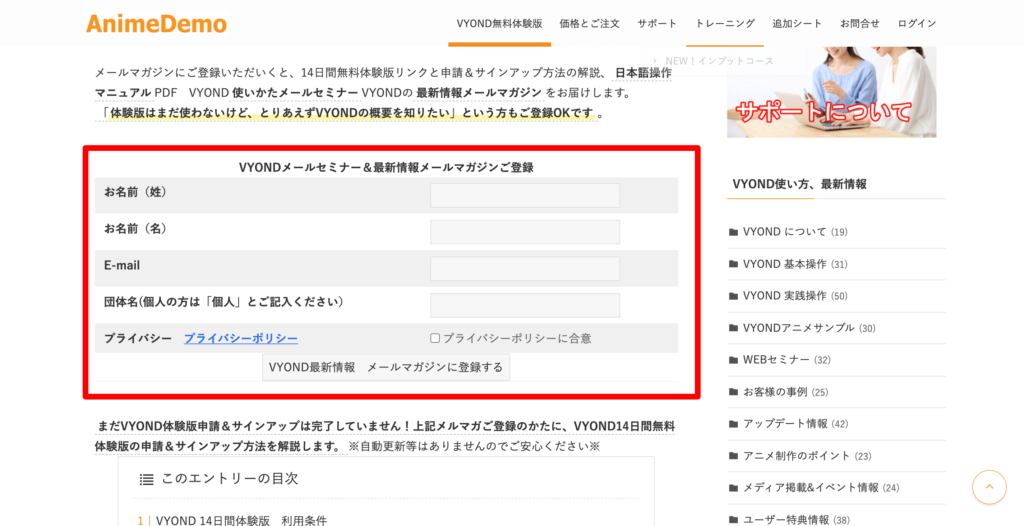Click the form title VYONDメールセミナー＆最新情報メールマガジンご登録
The width and height of the screenshot is (1024, 526).
pyautogui.click(x=386, y=167)
